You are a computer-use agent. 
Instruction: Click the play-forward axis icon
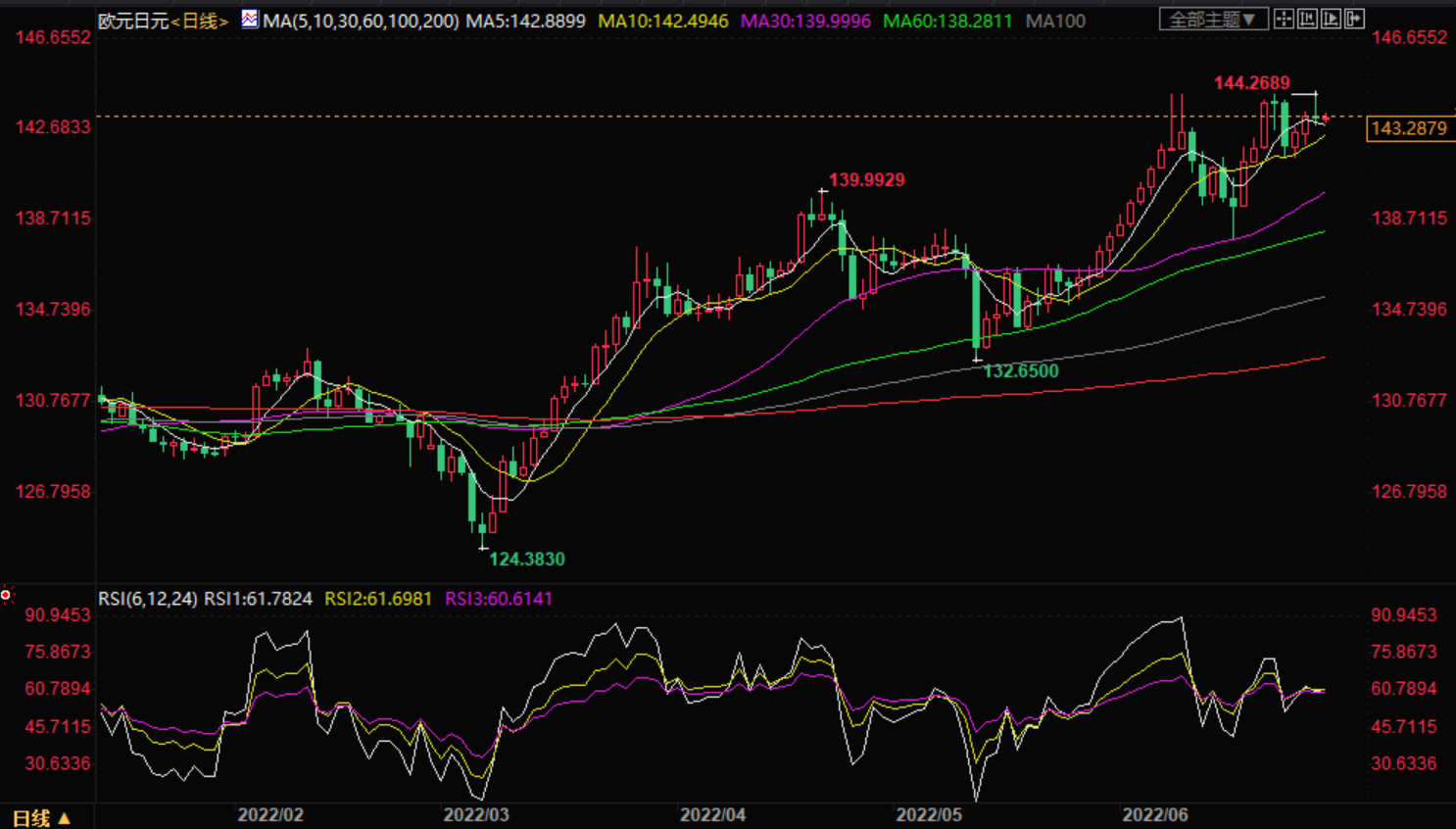pos(1331,19)
